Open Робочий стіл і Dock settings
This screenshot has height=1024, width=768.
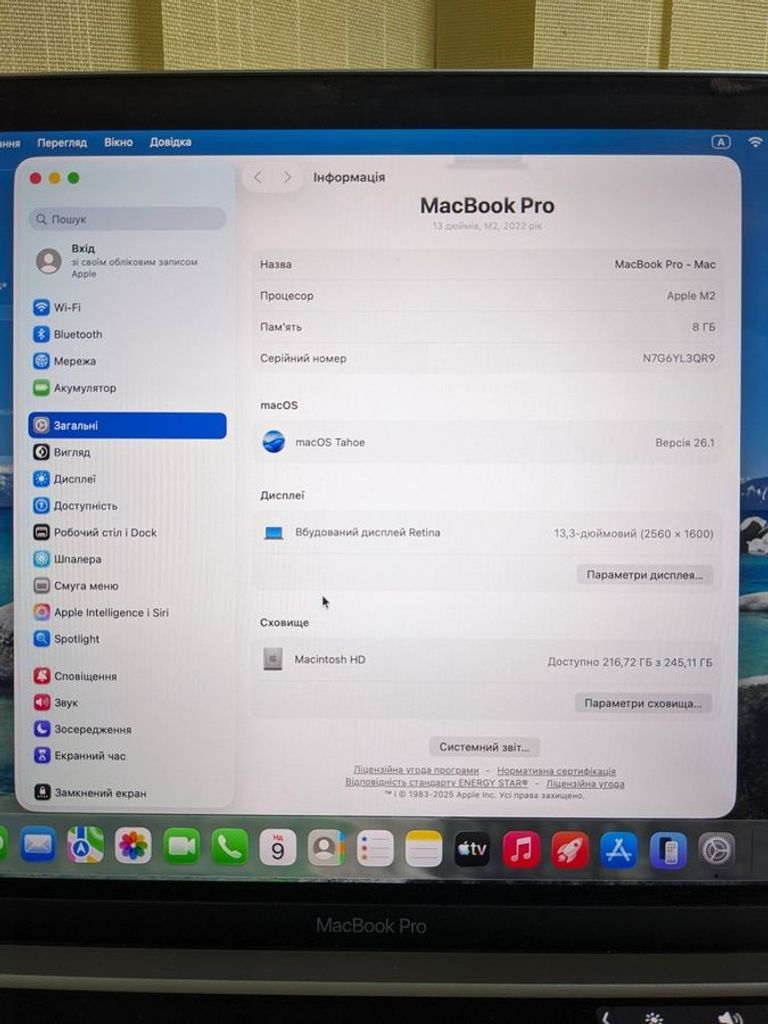click(95, 532)
